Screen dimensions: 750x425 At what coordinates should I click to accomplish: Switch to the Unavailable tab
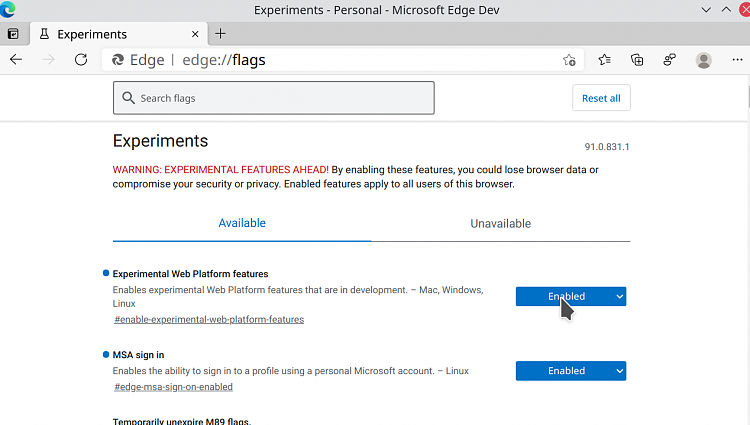pyautogui.click(x=500, y=224)
